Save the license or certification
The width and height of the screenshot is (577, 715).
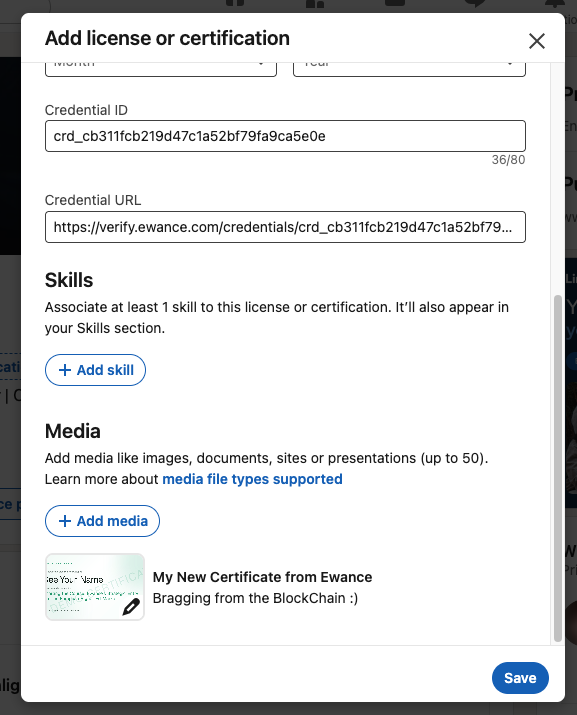pyautogui.click(x=520, y=678)
